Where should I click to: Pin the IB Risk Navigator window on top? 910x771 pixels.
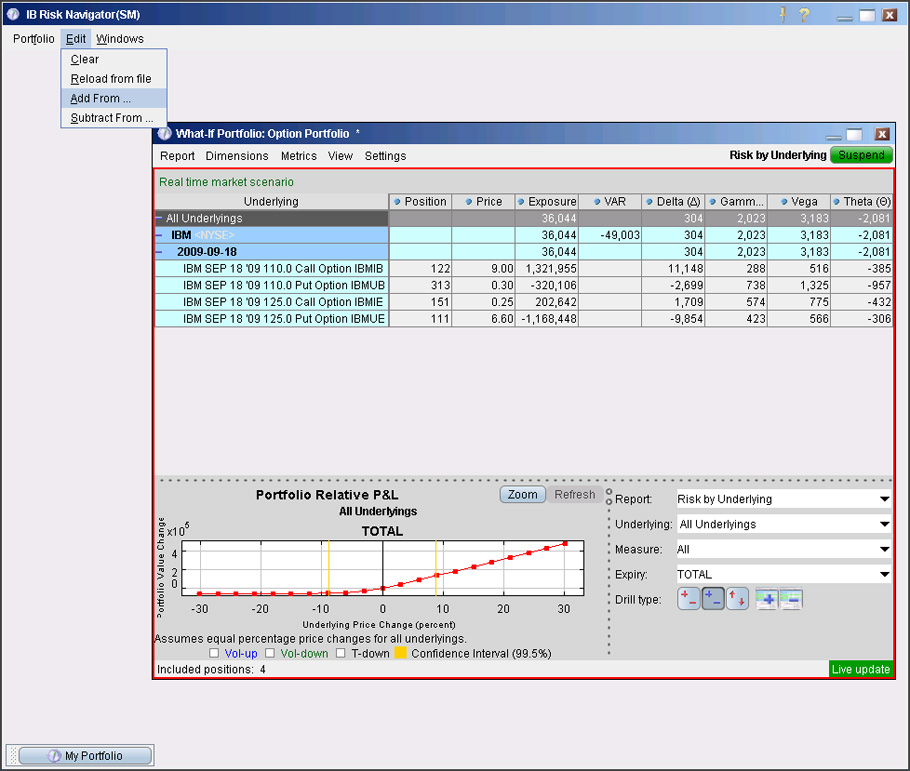[x=783, y=15]
